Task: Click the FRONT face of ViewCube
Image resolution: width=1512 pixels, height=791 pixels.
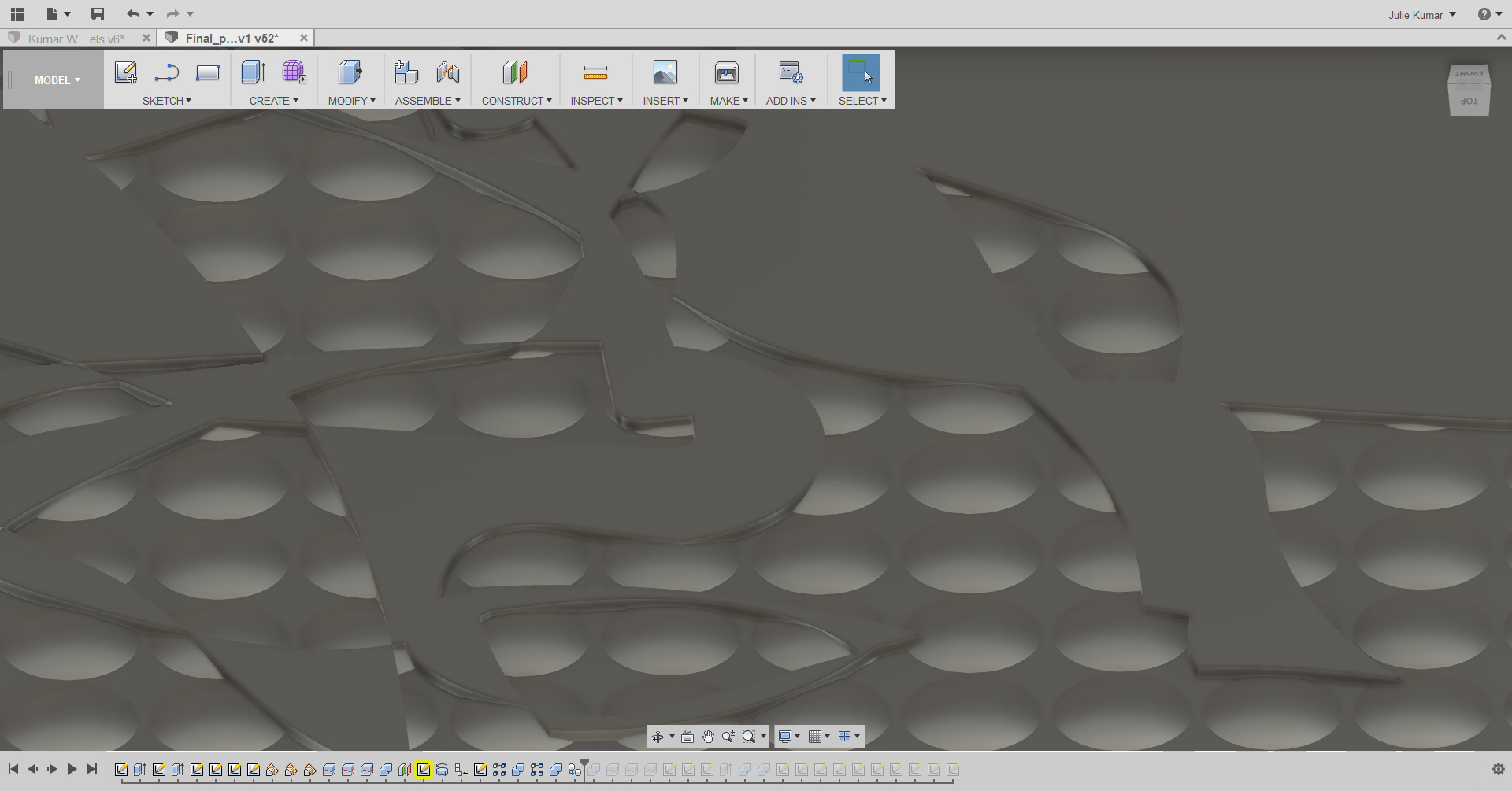Action: pyautogui.click(x=1469, y=73)
